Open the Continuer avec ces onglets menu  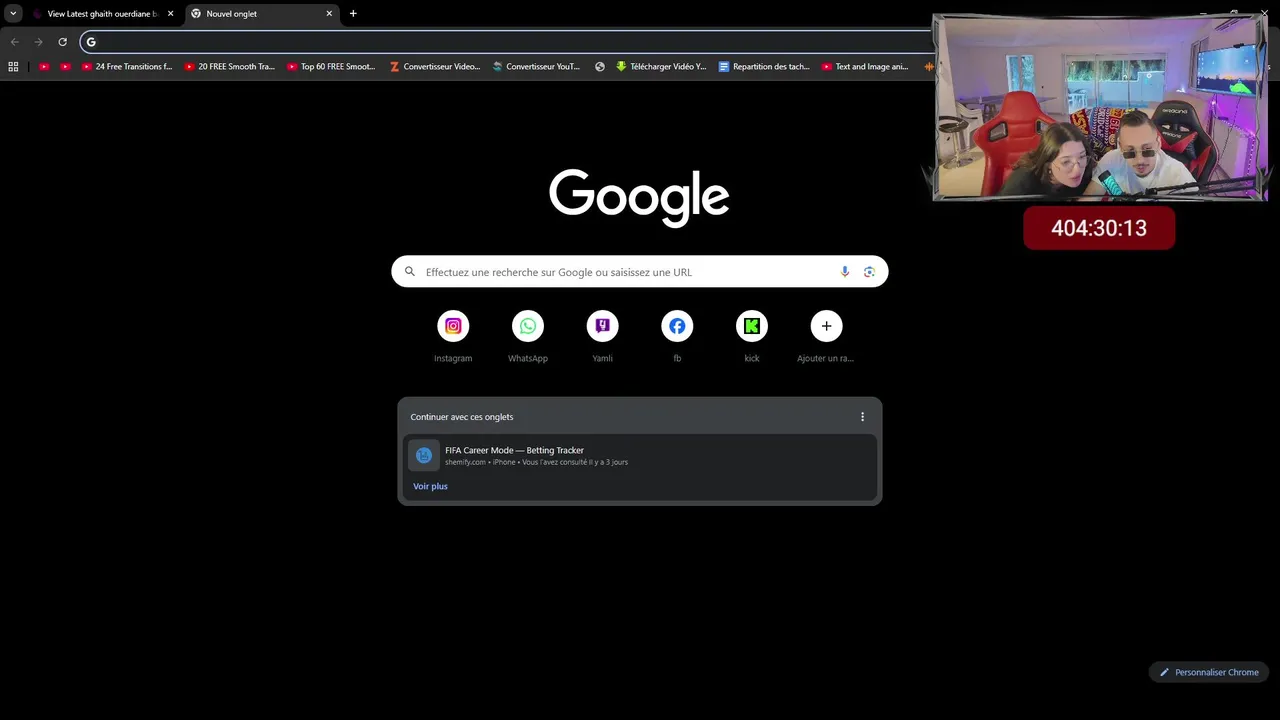point(862,417)
